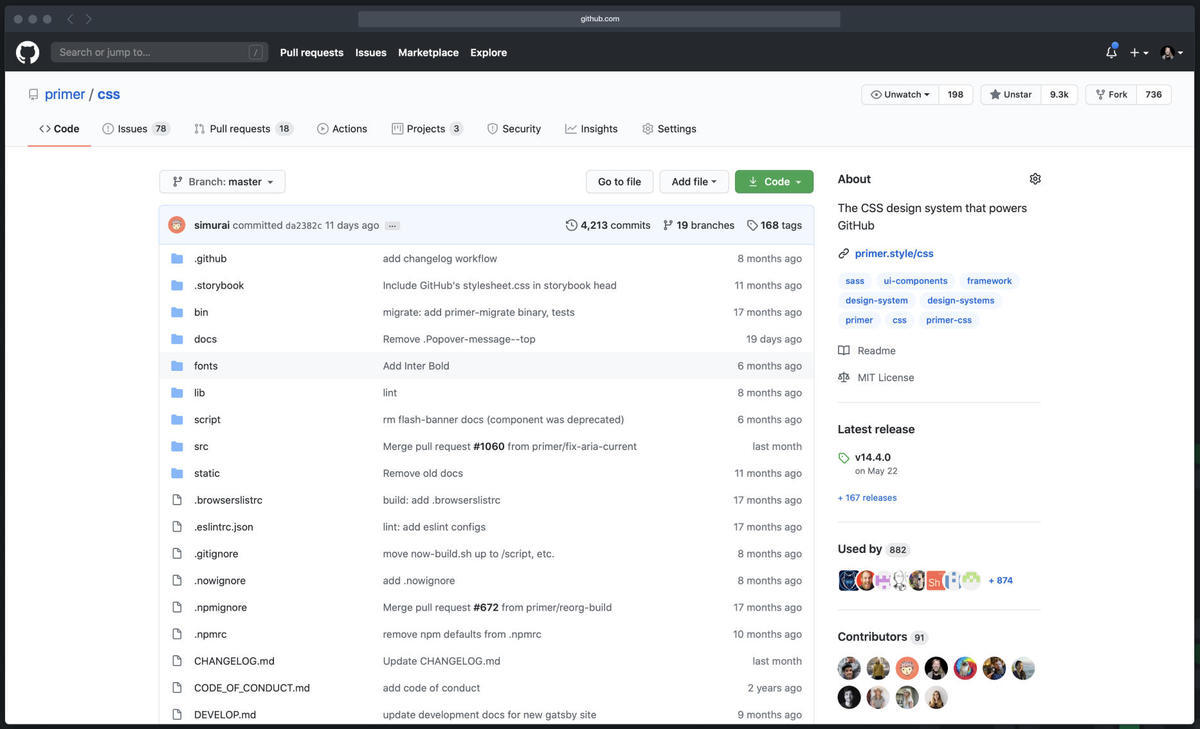Open the css repository name link
The height and width of the screenshot is (729, 1200).
pos(108,94)
